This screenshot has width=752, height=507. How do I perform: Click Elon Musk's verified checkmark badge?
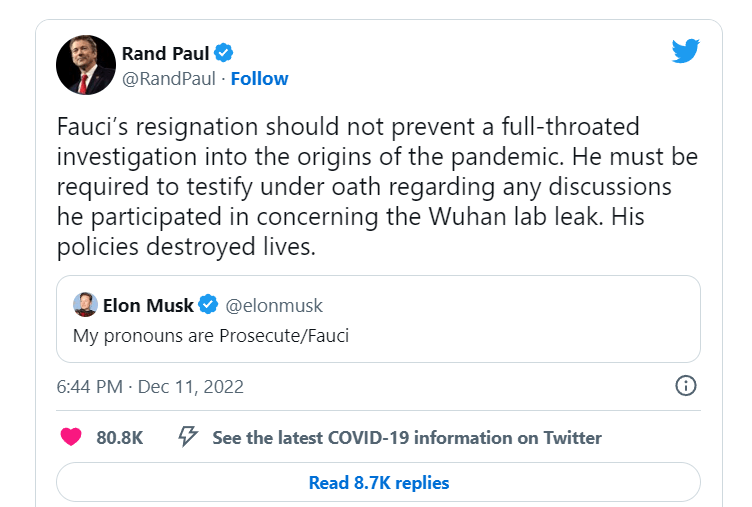coord(209,305)
